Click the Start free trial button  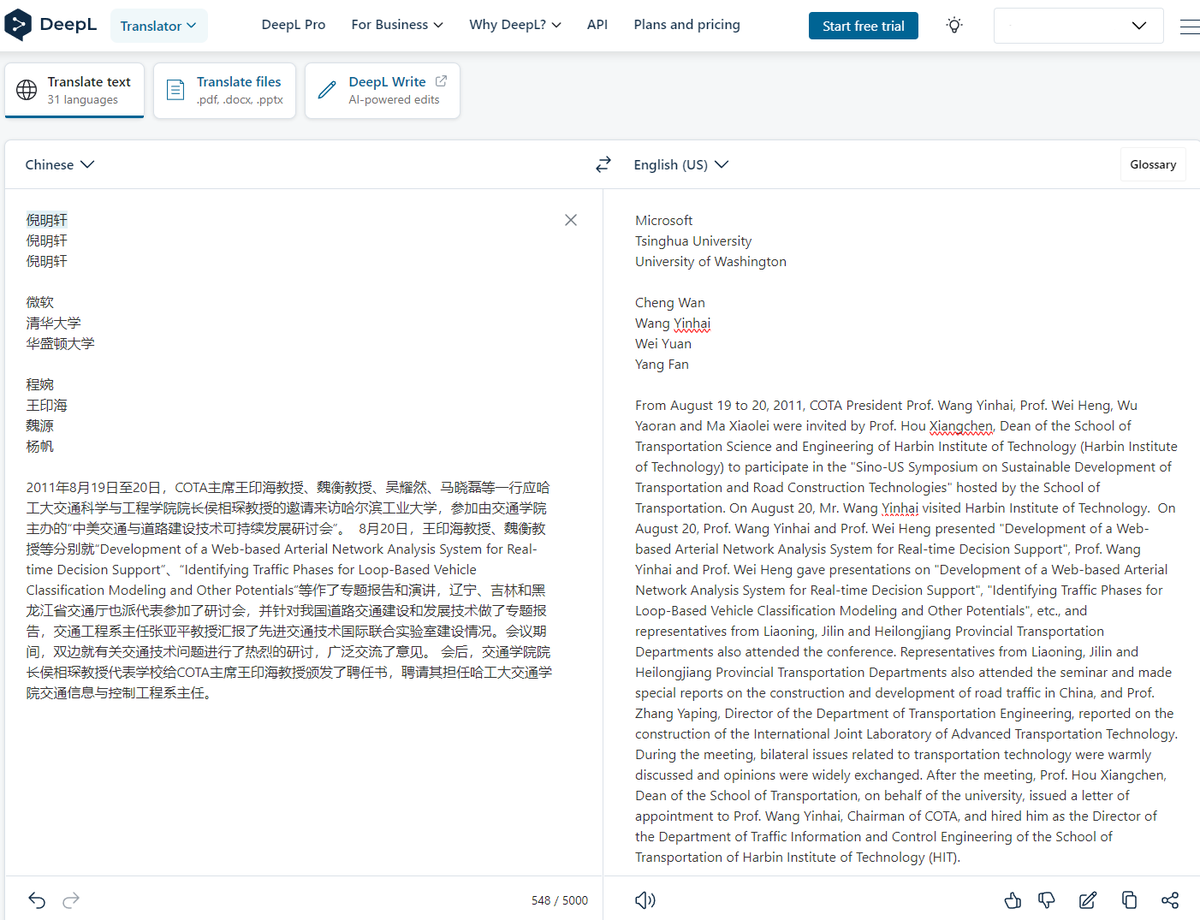point(864,26)
